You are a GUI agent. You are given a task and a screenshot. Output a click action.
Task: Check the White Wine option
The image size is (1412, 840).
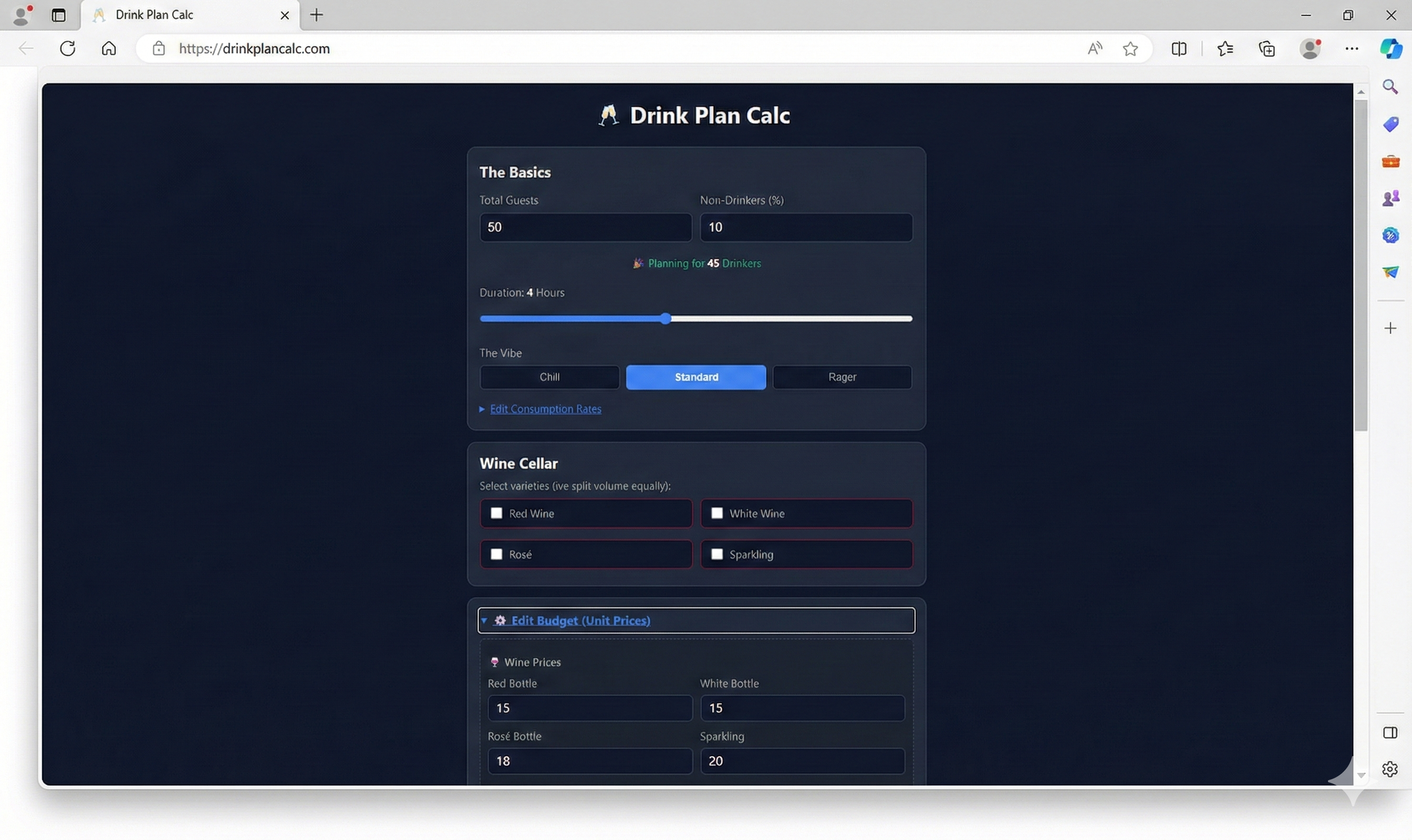pyautogui.click(x=717, y=513)
